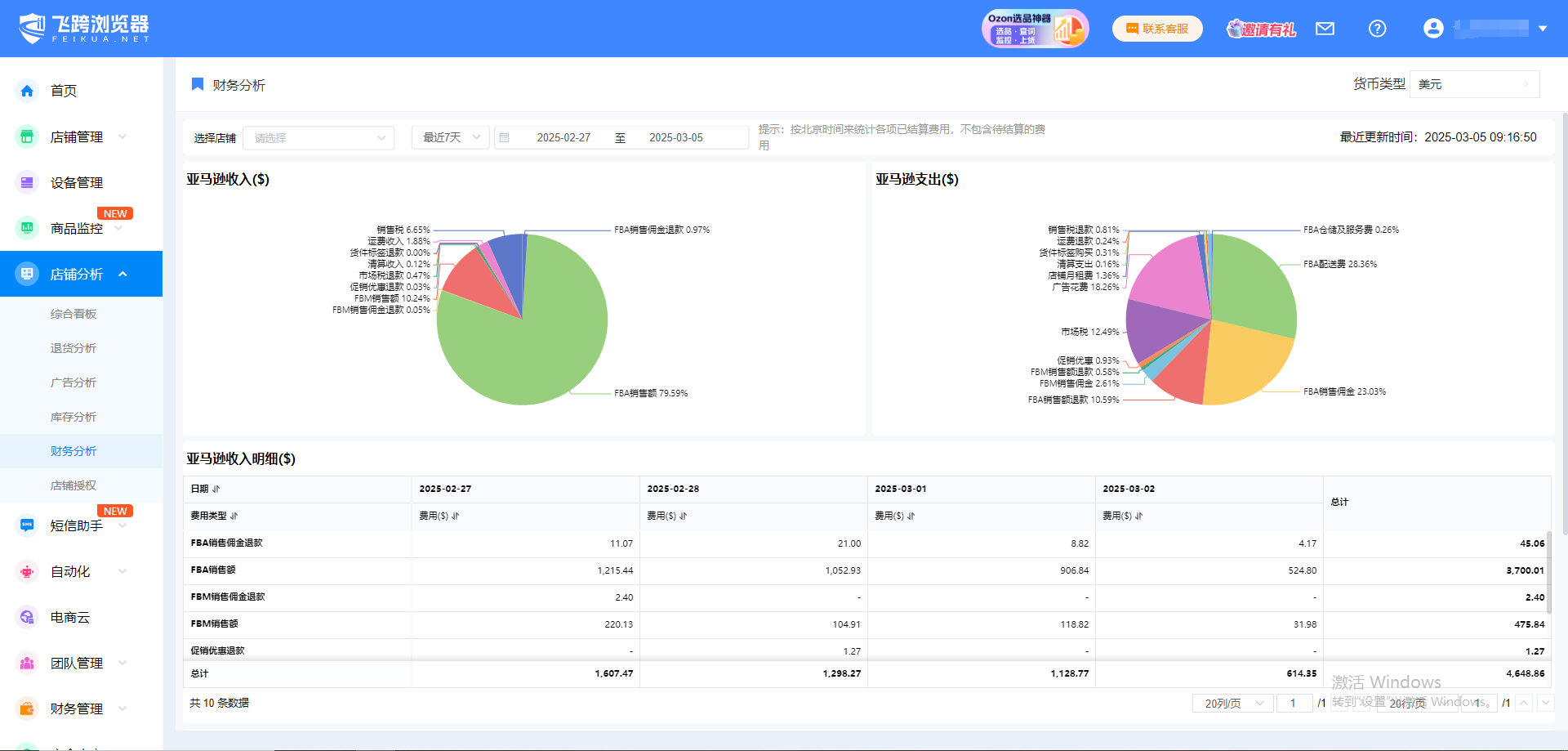Sort the 2025-03-01 fee column
This screenshot has height=751, width=1568.
click(911, 516)
